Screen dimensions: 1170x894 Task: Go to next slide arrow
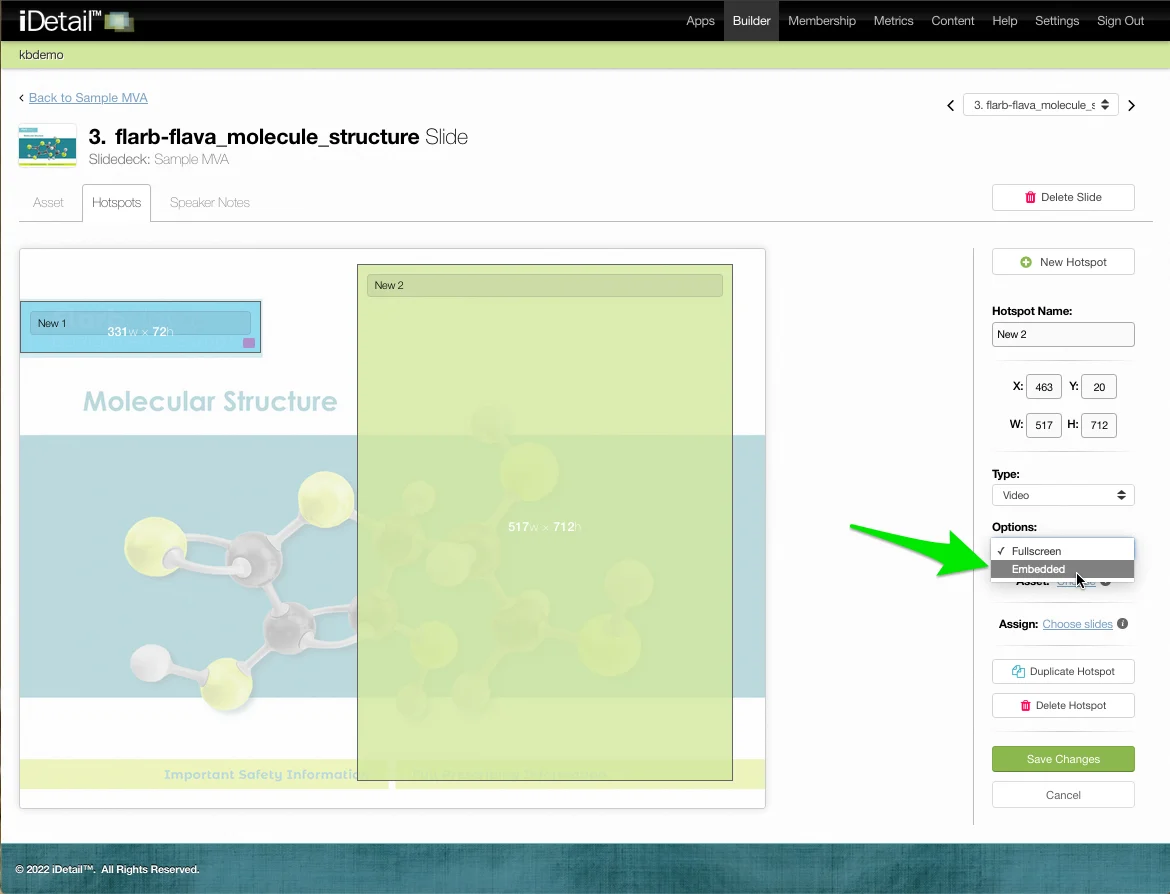1131,105
